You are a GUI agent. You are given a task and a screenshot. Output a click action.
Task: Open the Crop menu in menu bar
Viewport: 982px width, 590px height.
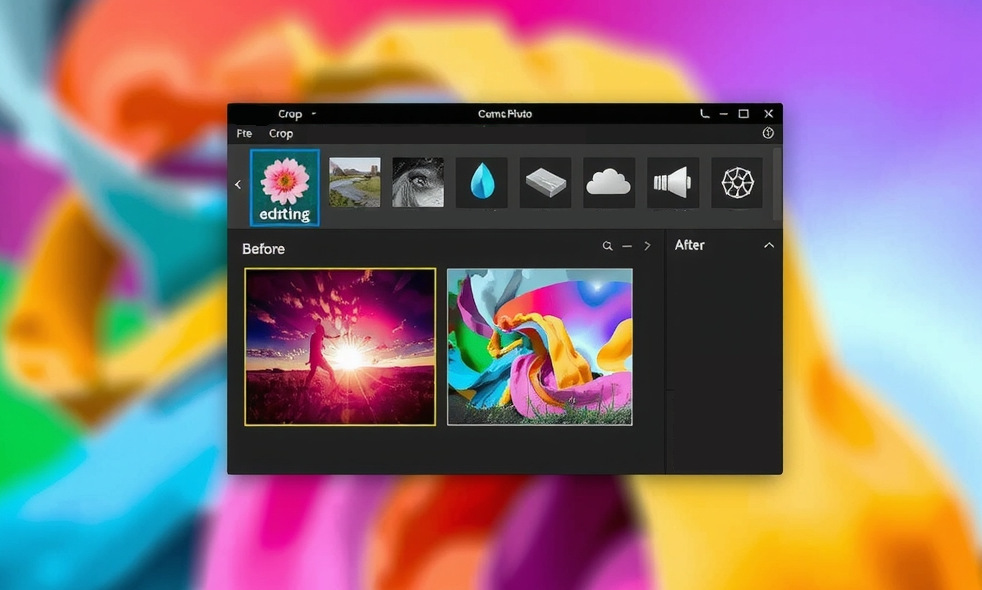281,133
